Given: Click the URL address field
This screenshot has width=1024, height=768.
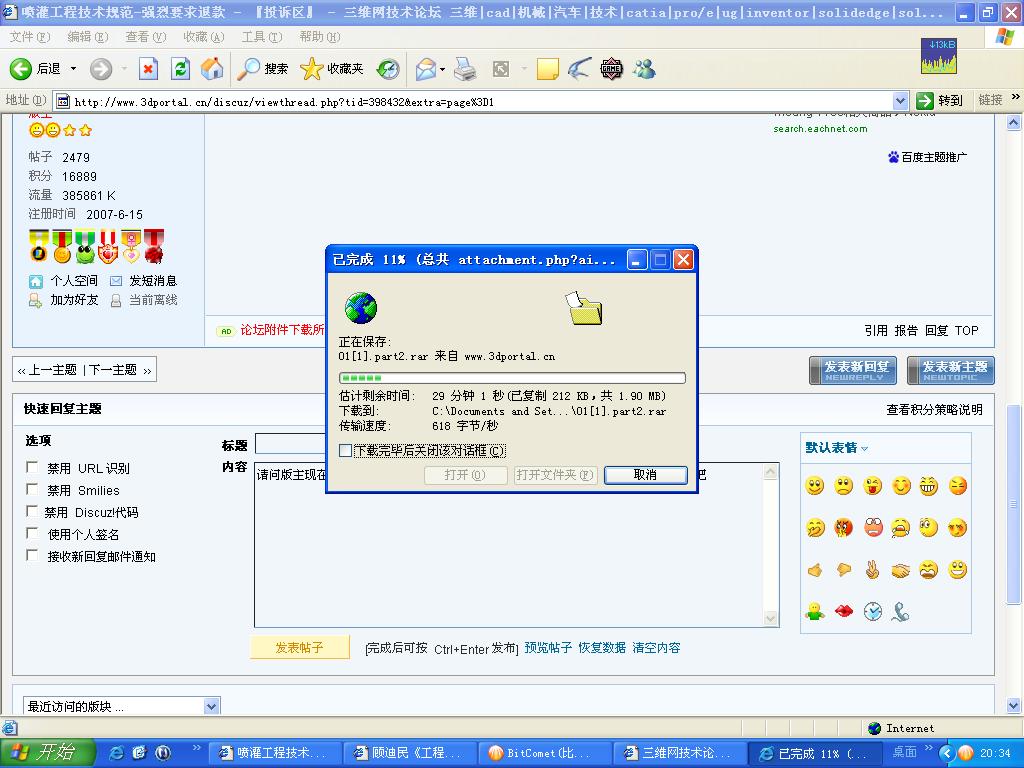Looking at the screenshot, I should click(x=482, y=101).
